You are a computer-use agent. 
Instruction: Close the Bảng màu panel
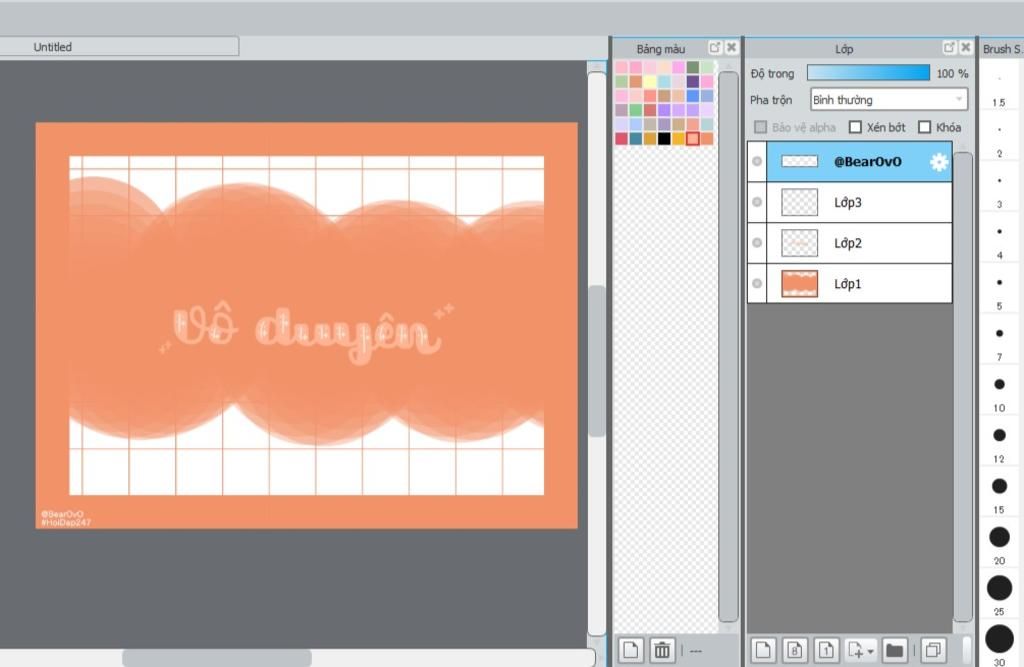pos(731,48)
